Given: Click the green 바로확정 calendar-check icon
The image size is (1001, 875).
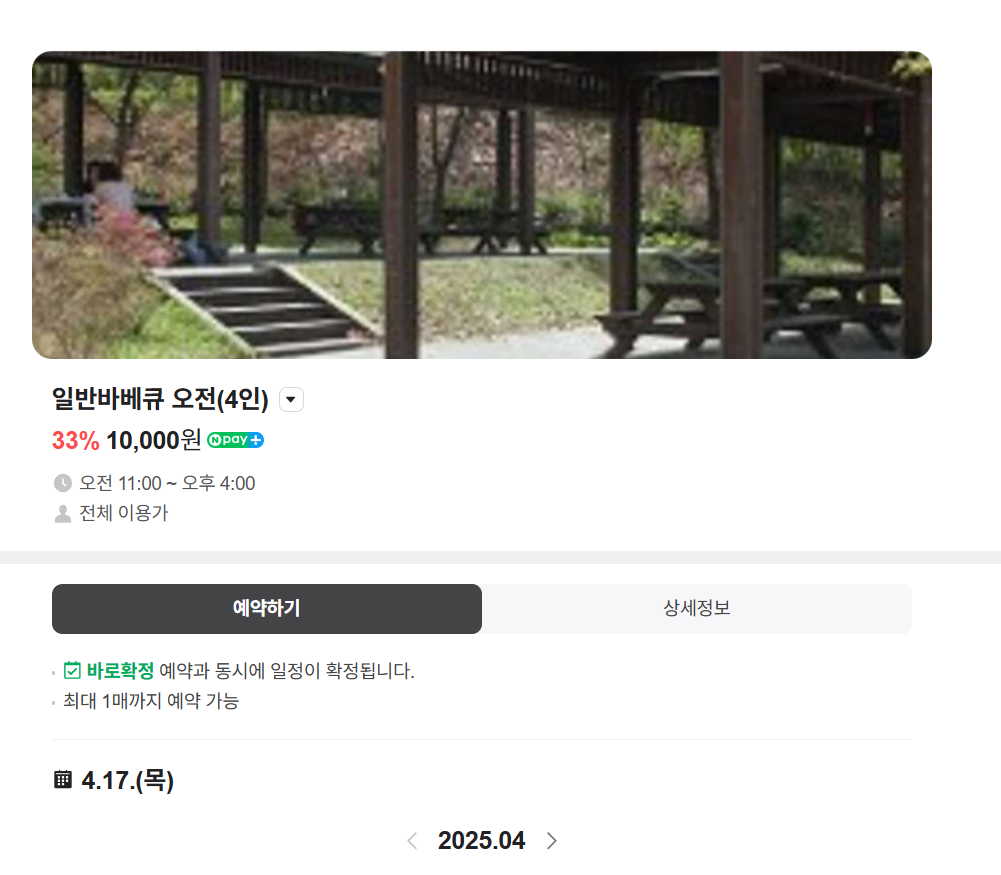Looking at the screenshot, I should (x=72, y=671).
